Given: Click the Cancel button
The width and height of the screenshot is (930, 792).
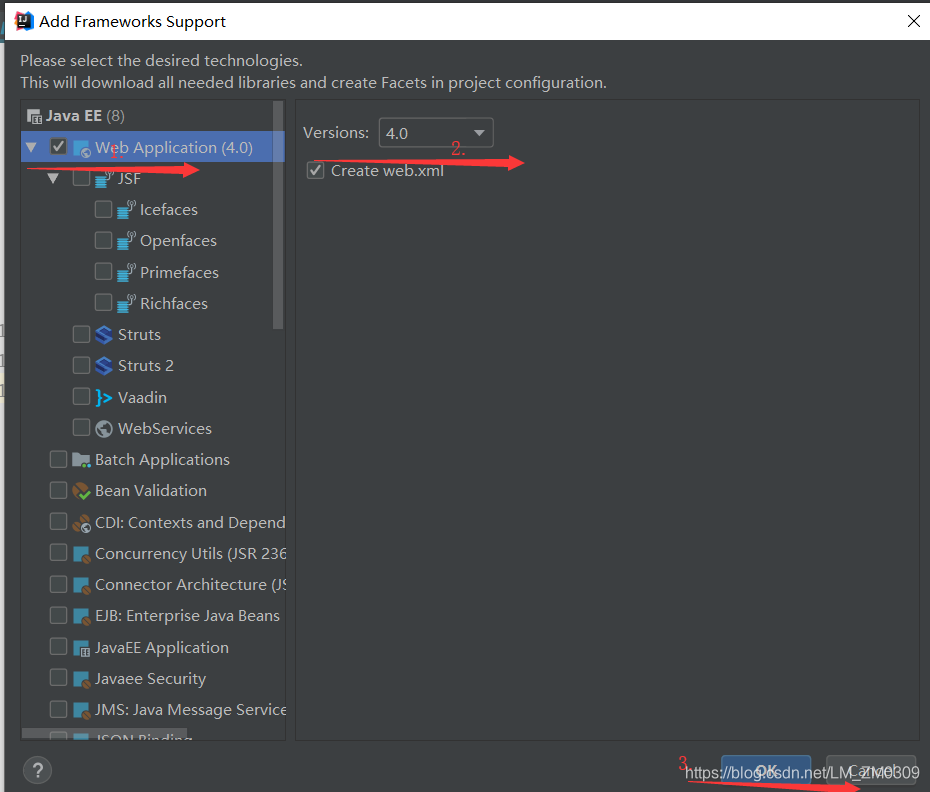Looking at the screenshot, I should point(871,770).
